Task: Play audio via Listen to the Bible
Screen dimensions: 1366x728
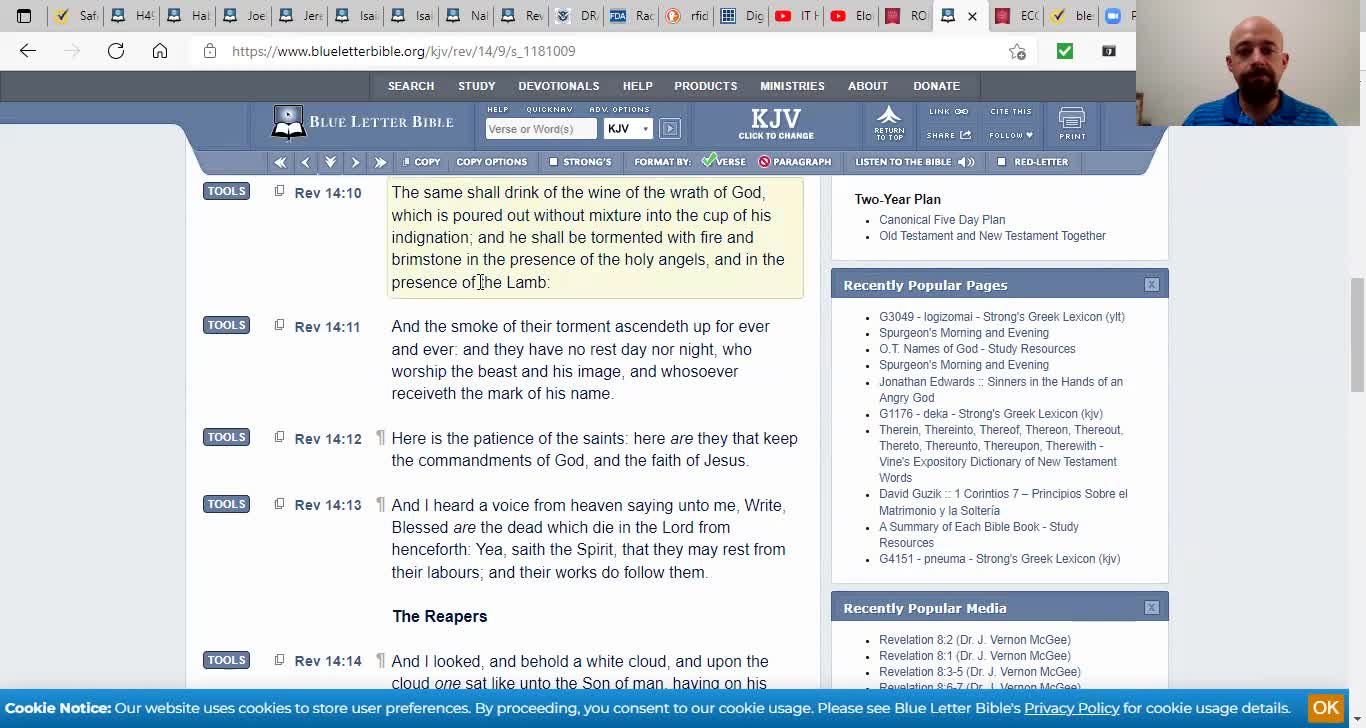Action: (914, 162)
